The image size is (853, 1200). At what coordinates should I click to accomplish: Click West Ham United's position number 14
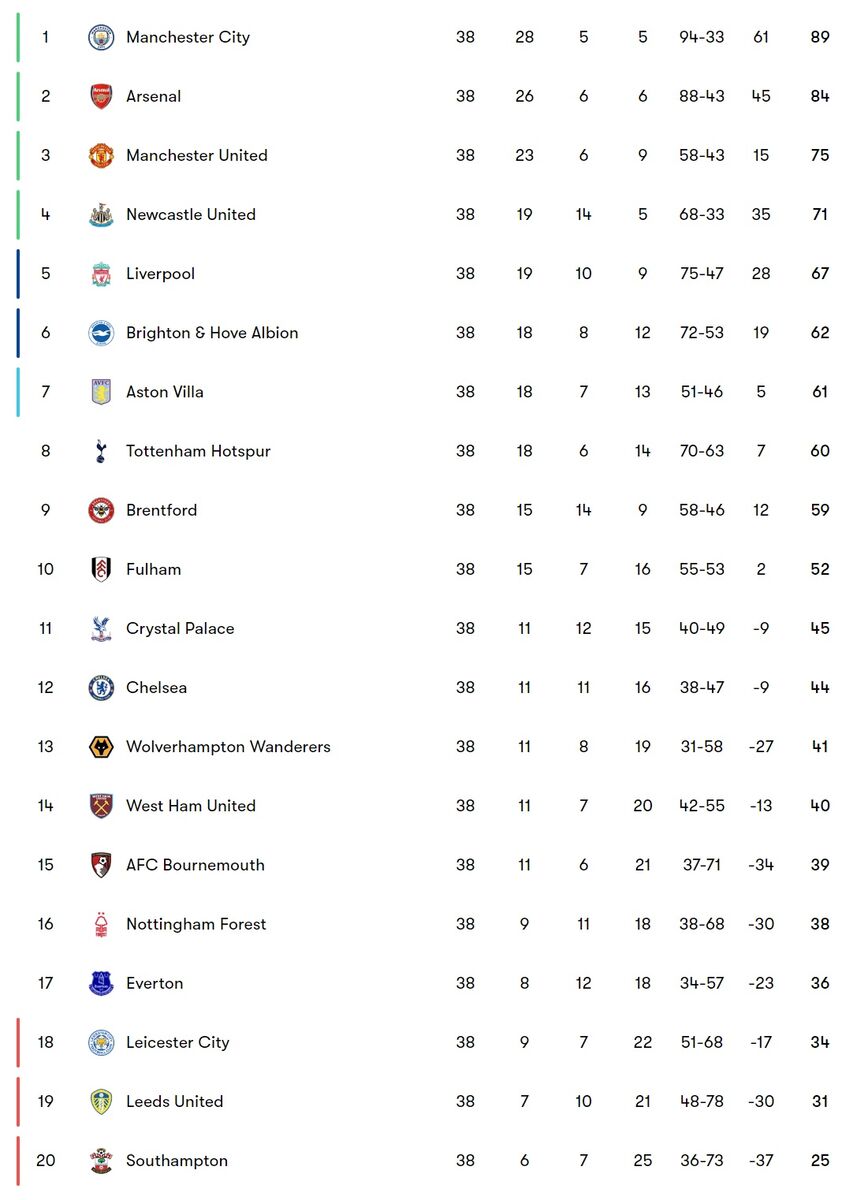pos(45,806)
